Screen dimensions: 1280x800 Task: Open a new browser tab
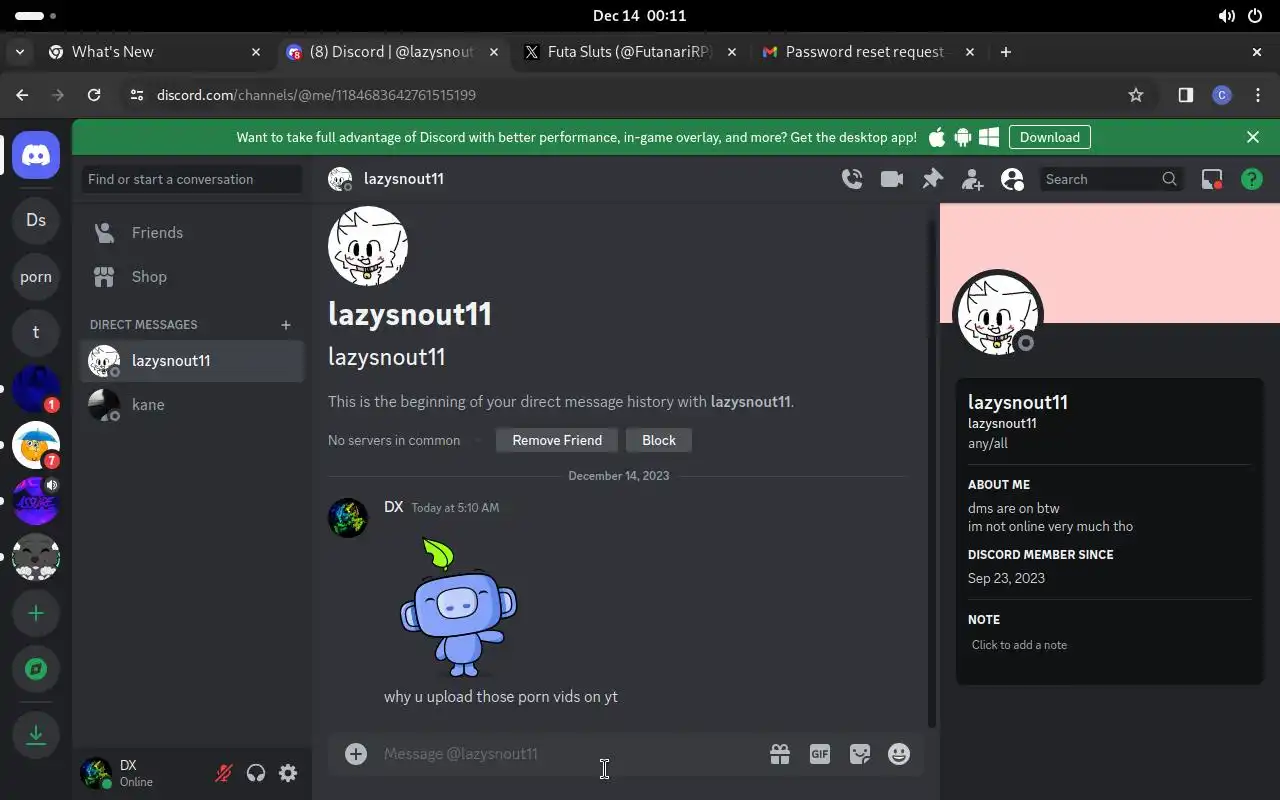point(1006,52)
